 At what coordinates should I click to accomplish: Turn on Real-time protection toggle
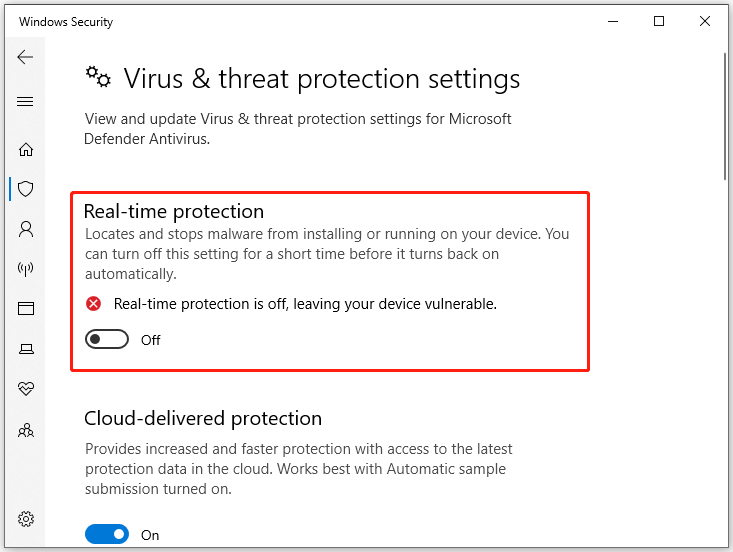click(107, 340)
